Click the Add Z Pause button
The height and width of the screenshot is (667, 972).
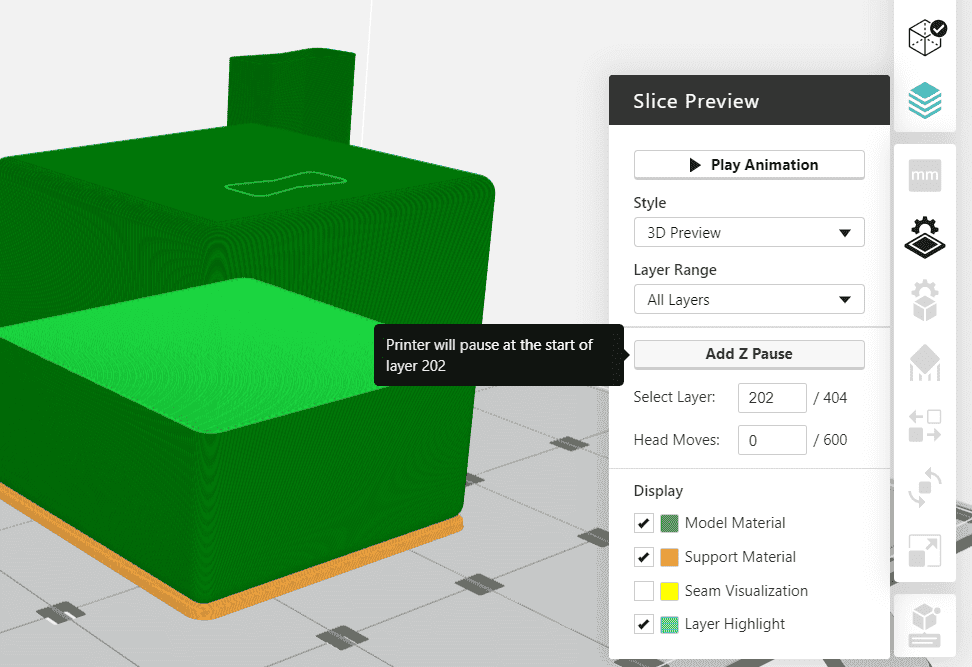click(x=749, y=354)
